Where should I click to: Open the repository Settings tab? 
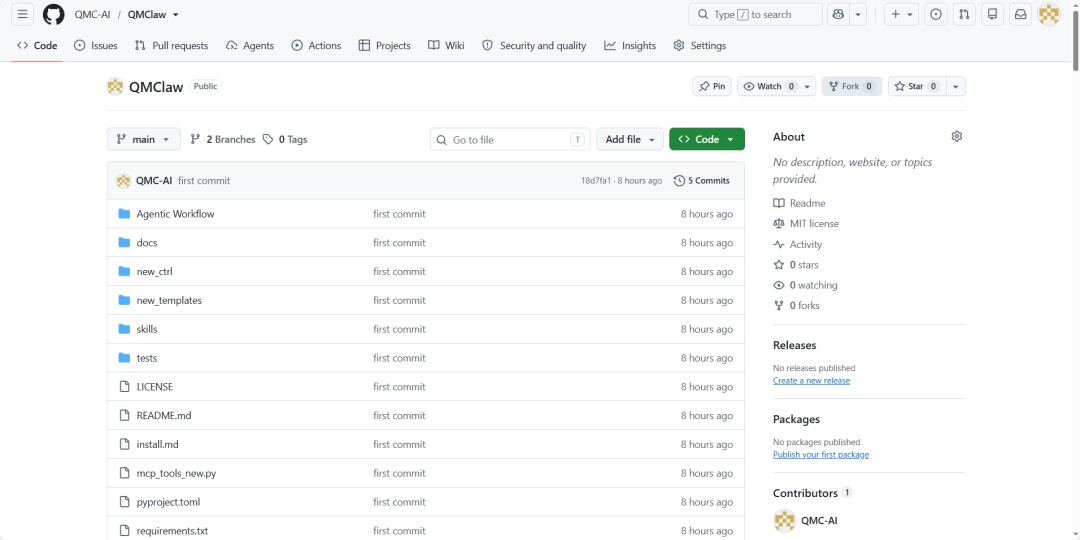tap(700, 45)
